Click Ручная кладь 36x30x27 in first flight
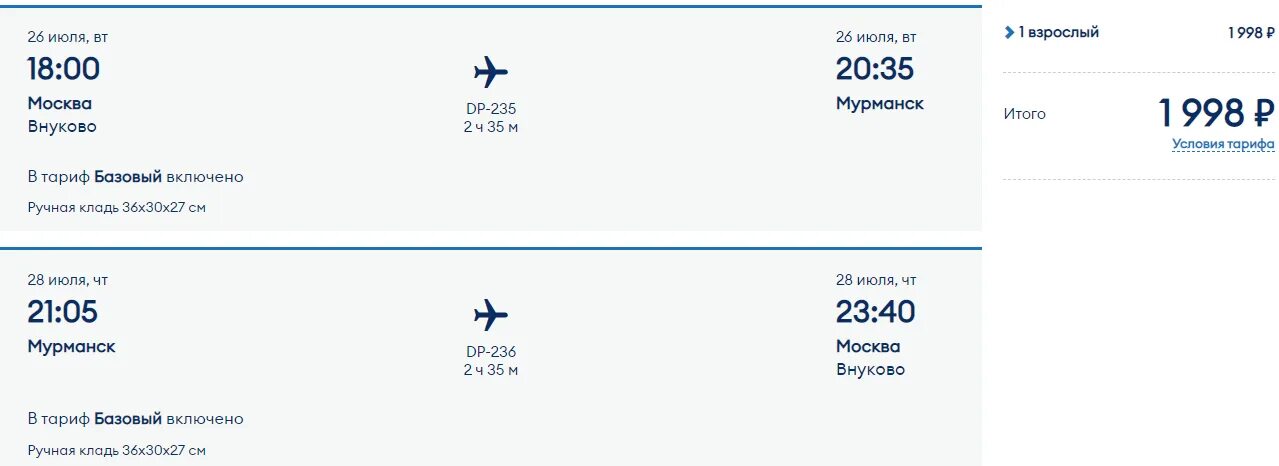The height and width of the screenshot is (466, 1279). [117, 208]
